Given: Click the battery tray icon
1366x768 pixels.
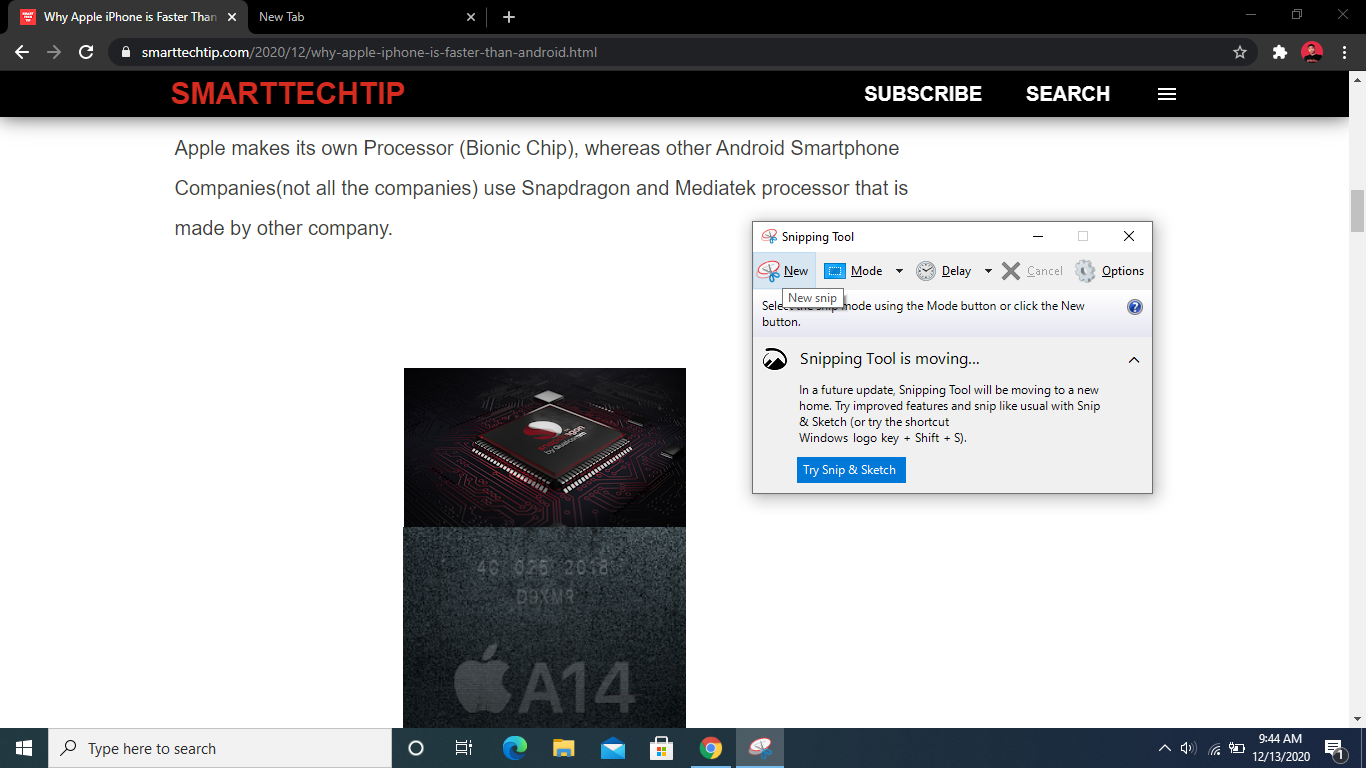Looking at the screenshot, I should click(1237, 748).
